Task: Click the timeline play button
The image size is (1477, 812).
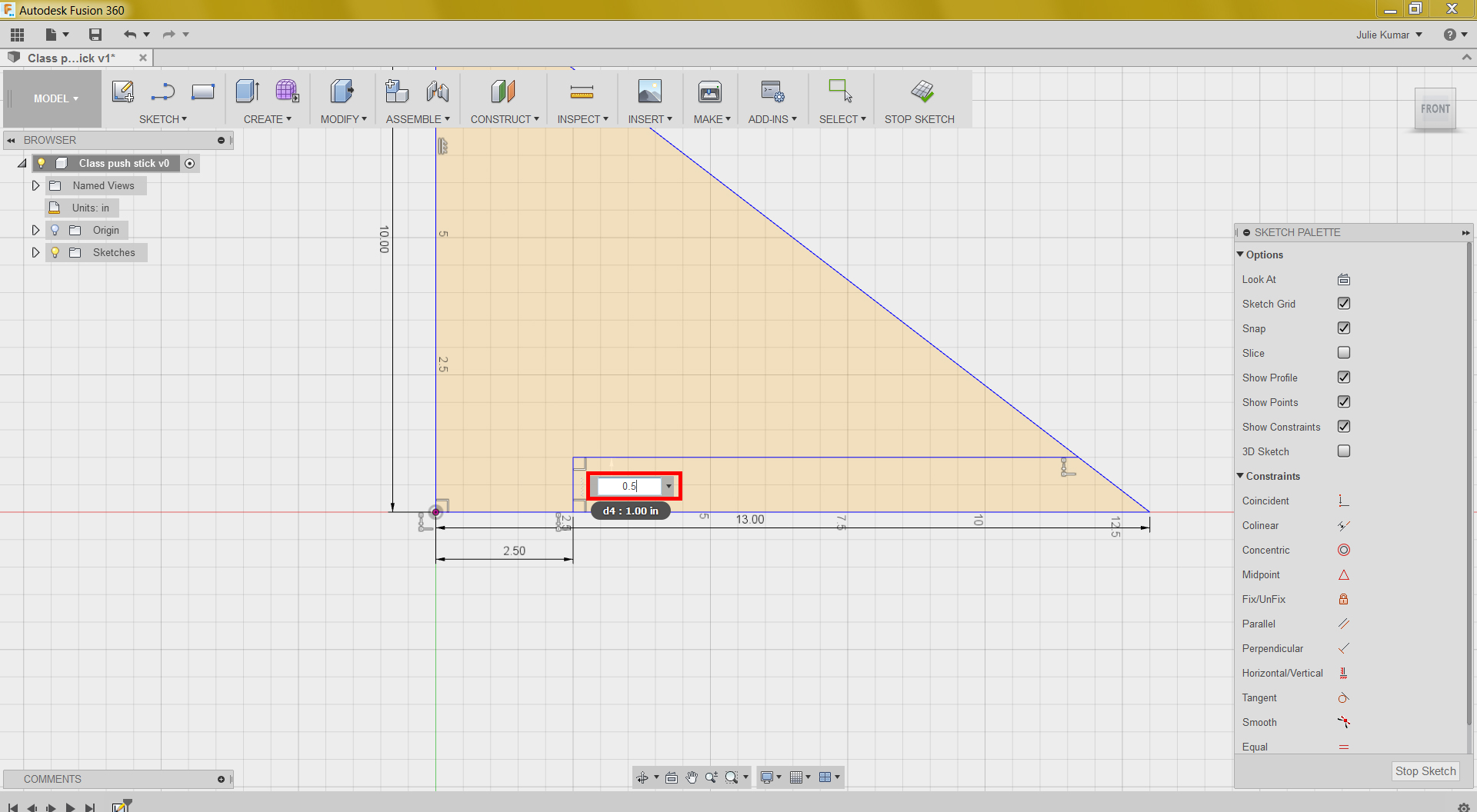Action: point(71,807)
